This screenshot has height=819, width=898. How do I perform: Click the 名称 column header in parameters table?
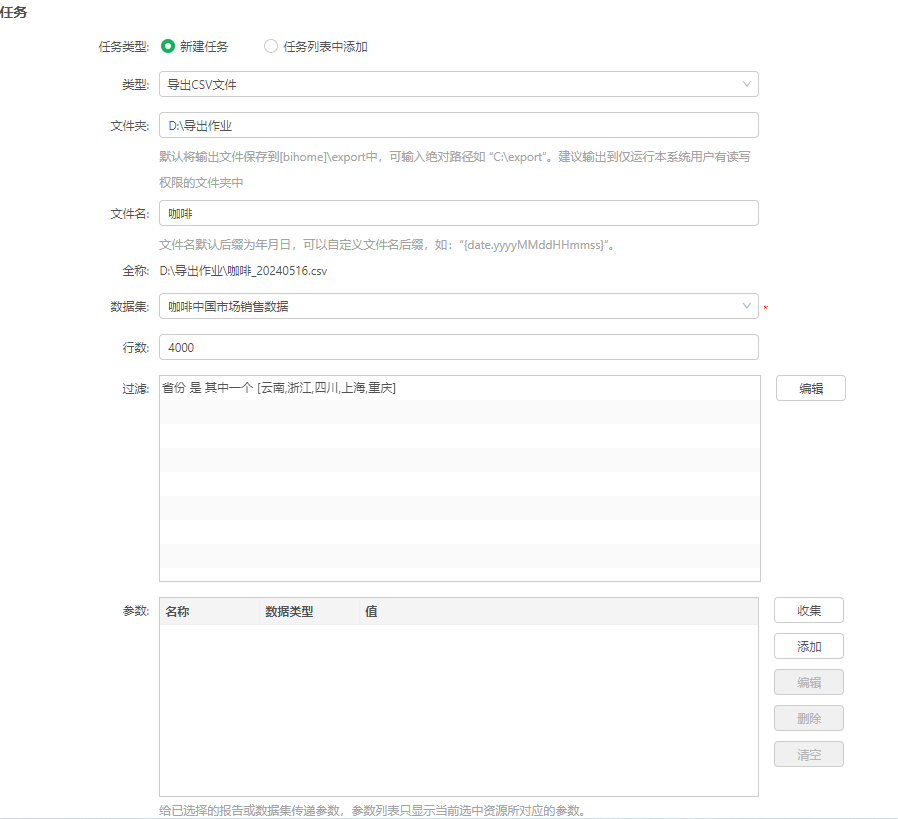click(210, 612)
